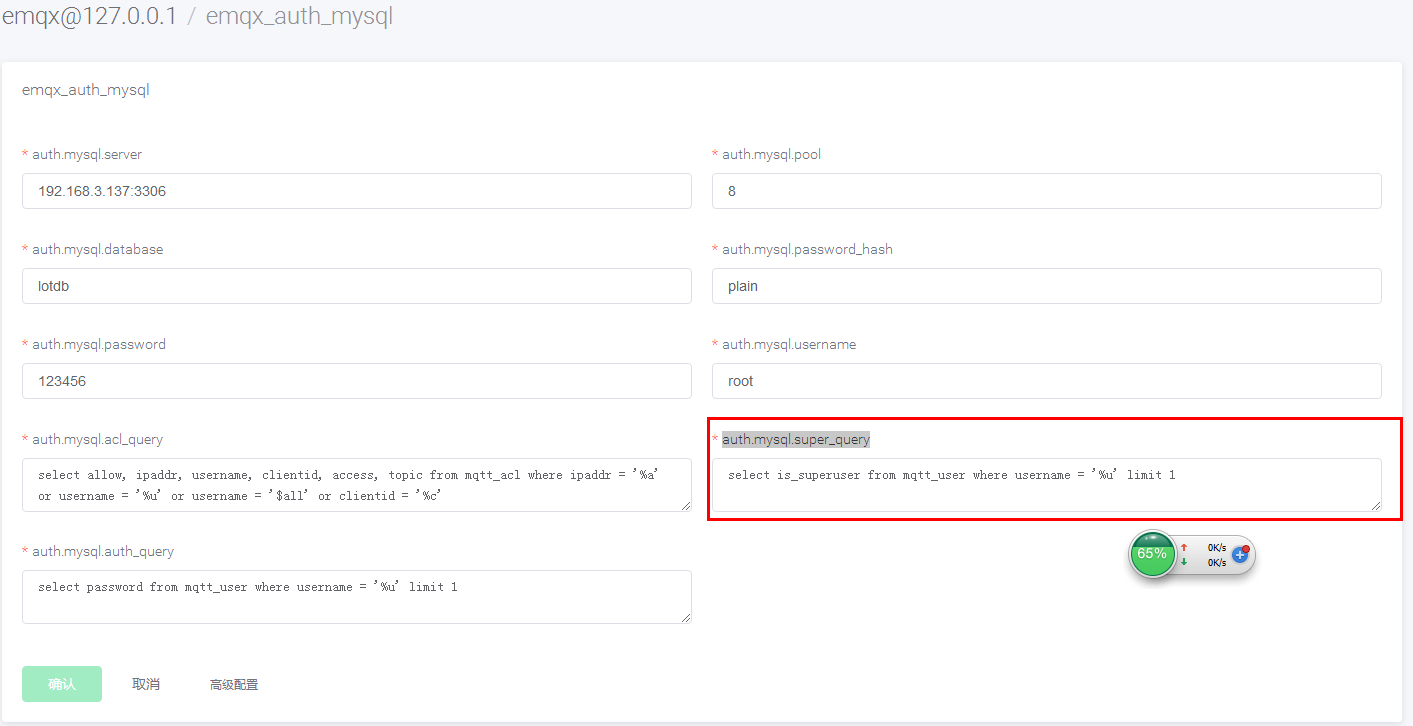Confirm settings with the green 确认 button

click(x=62, y=684)
